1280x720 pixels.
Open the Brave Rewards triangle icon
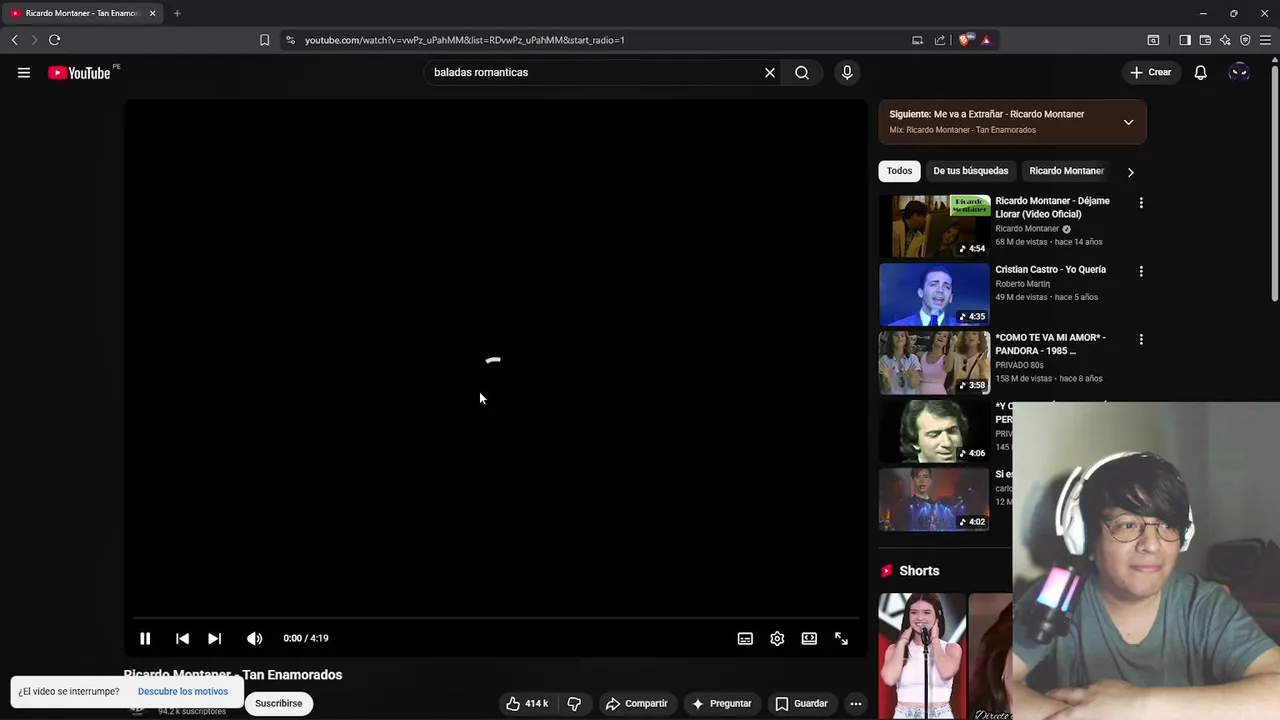[986, 40]
